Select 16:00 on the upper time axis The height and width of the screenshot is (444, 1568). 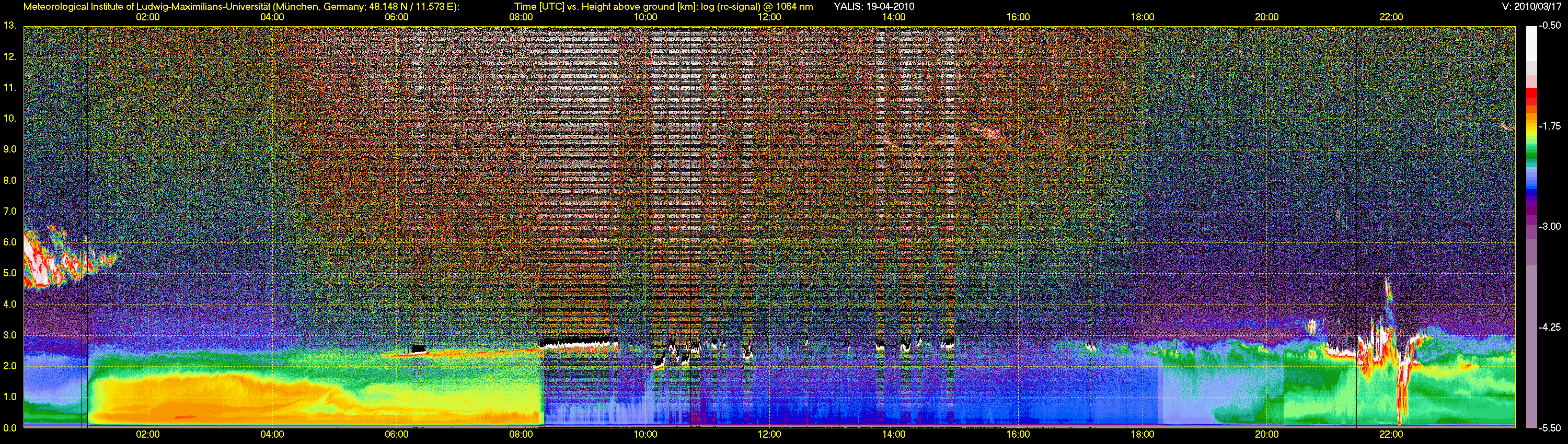click(x=1018, y=17)
